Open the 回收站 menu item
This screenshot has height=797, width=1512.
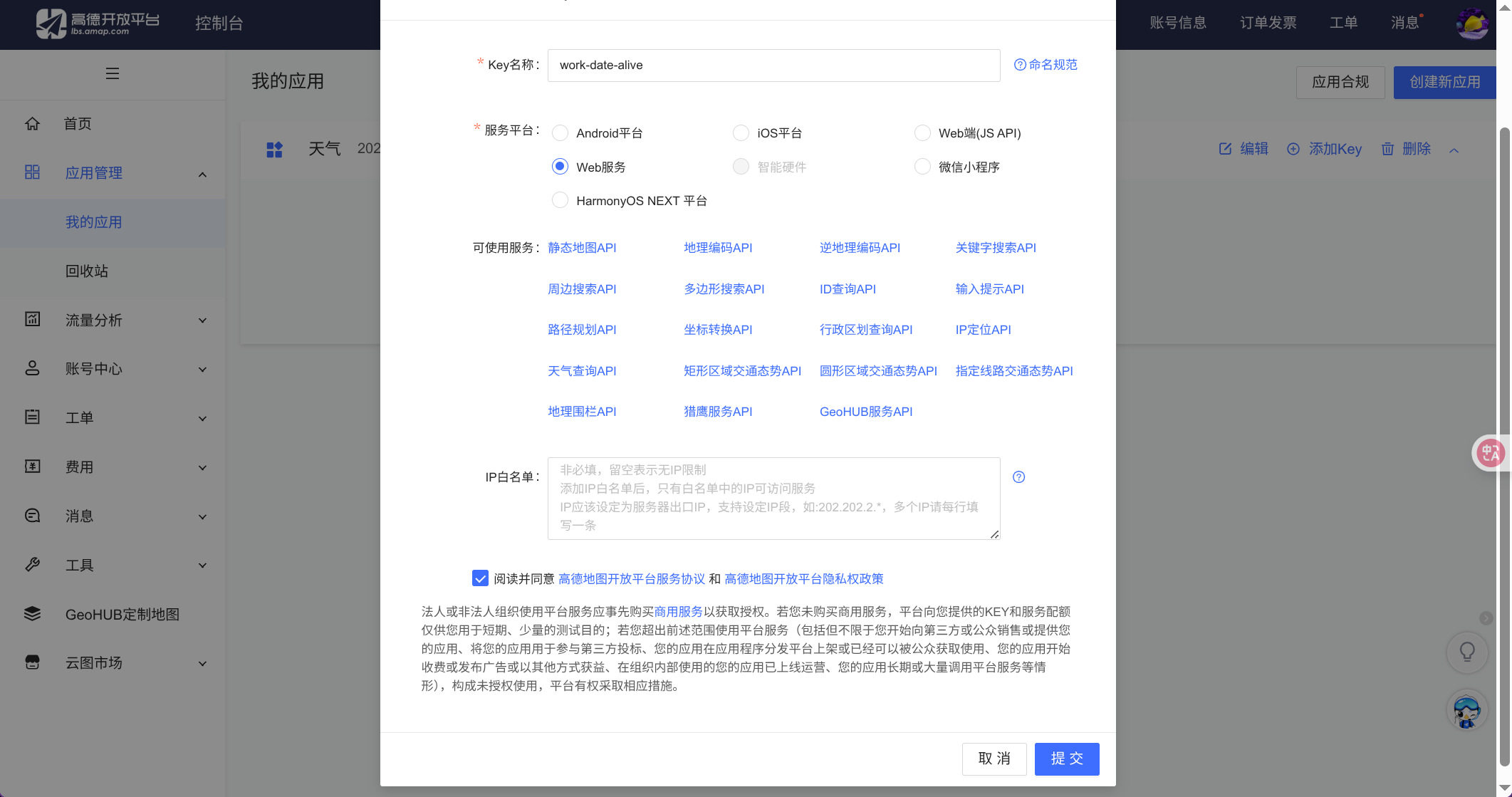coord(87,271)
